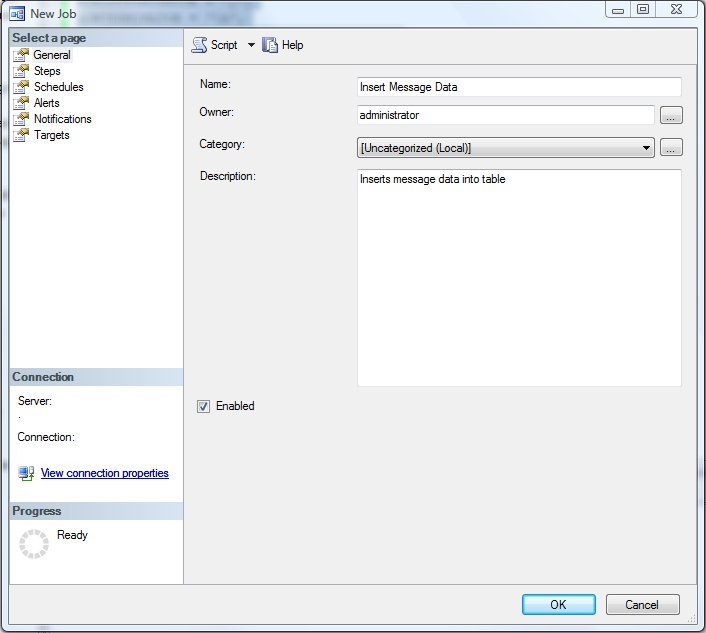This screenshot has height=633, width=706.
Task: Click the General page icon
Action: pyautogui.click(x=21, y=55)
